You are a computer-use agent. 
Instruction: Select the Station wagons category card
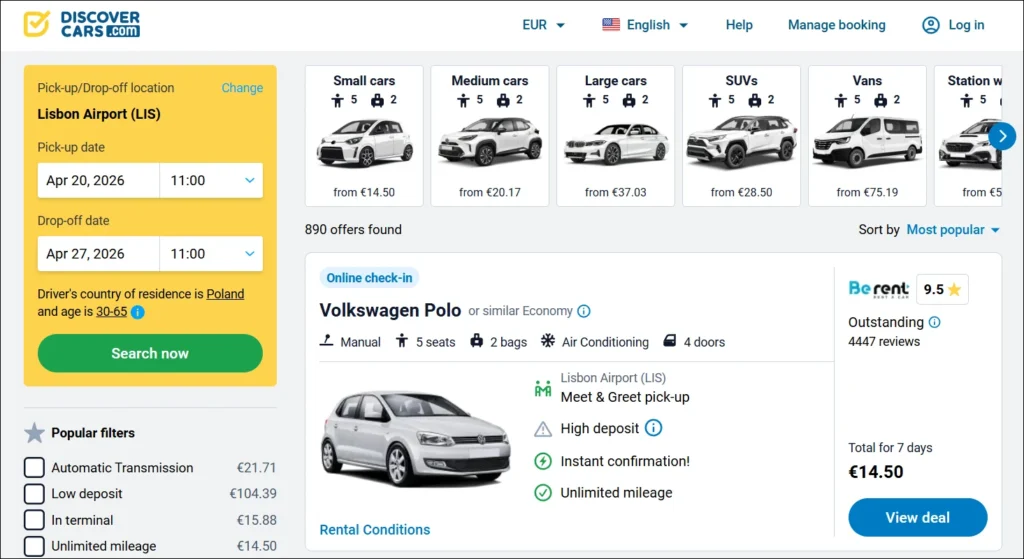968,136
